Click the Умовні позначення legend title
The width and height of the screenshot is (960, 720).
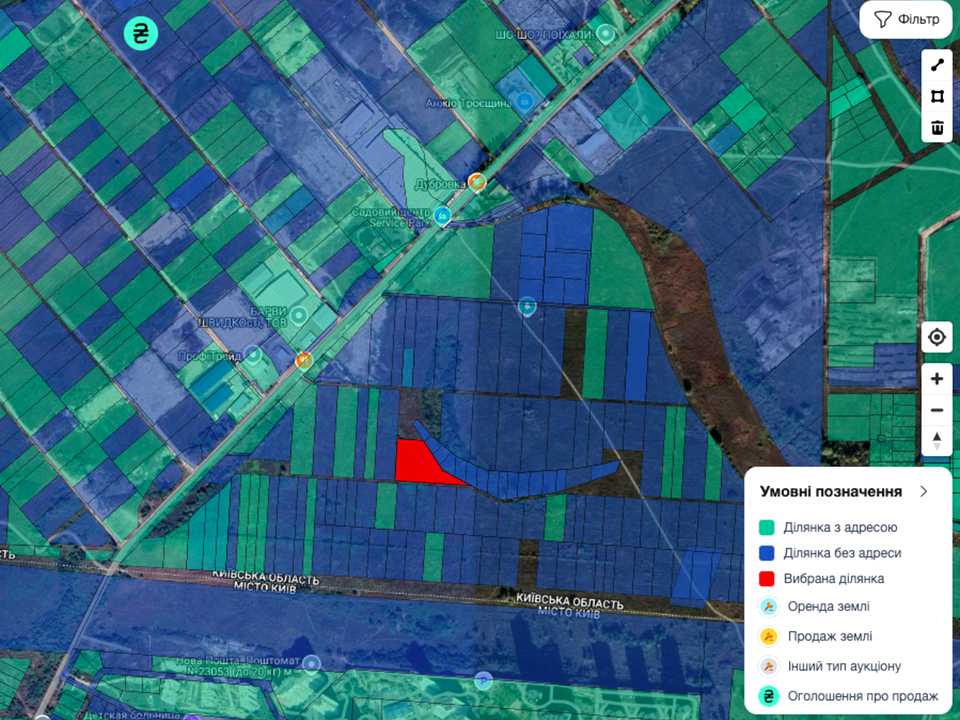(831, 491)
